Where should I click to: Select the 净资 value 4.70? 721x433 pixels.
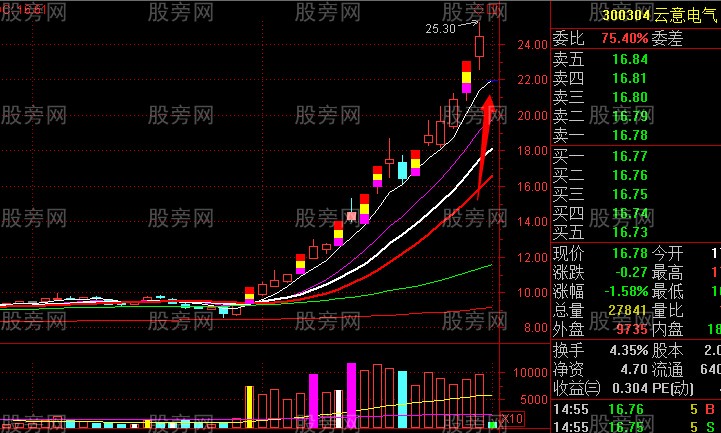point(634,370)
